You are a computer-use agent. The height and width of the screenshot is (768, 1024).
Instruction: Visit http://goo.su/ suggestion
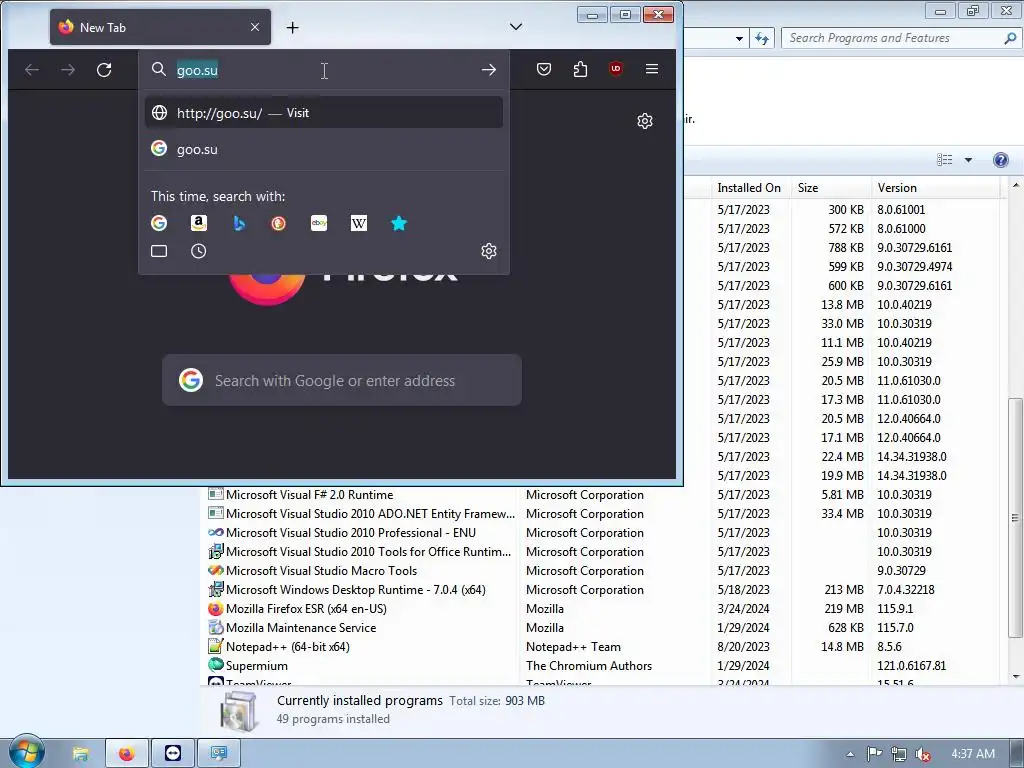coord(324,113)
